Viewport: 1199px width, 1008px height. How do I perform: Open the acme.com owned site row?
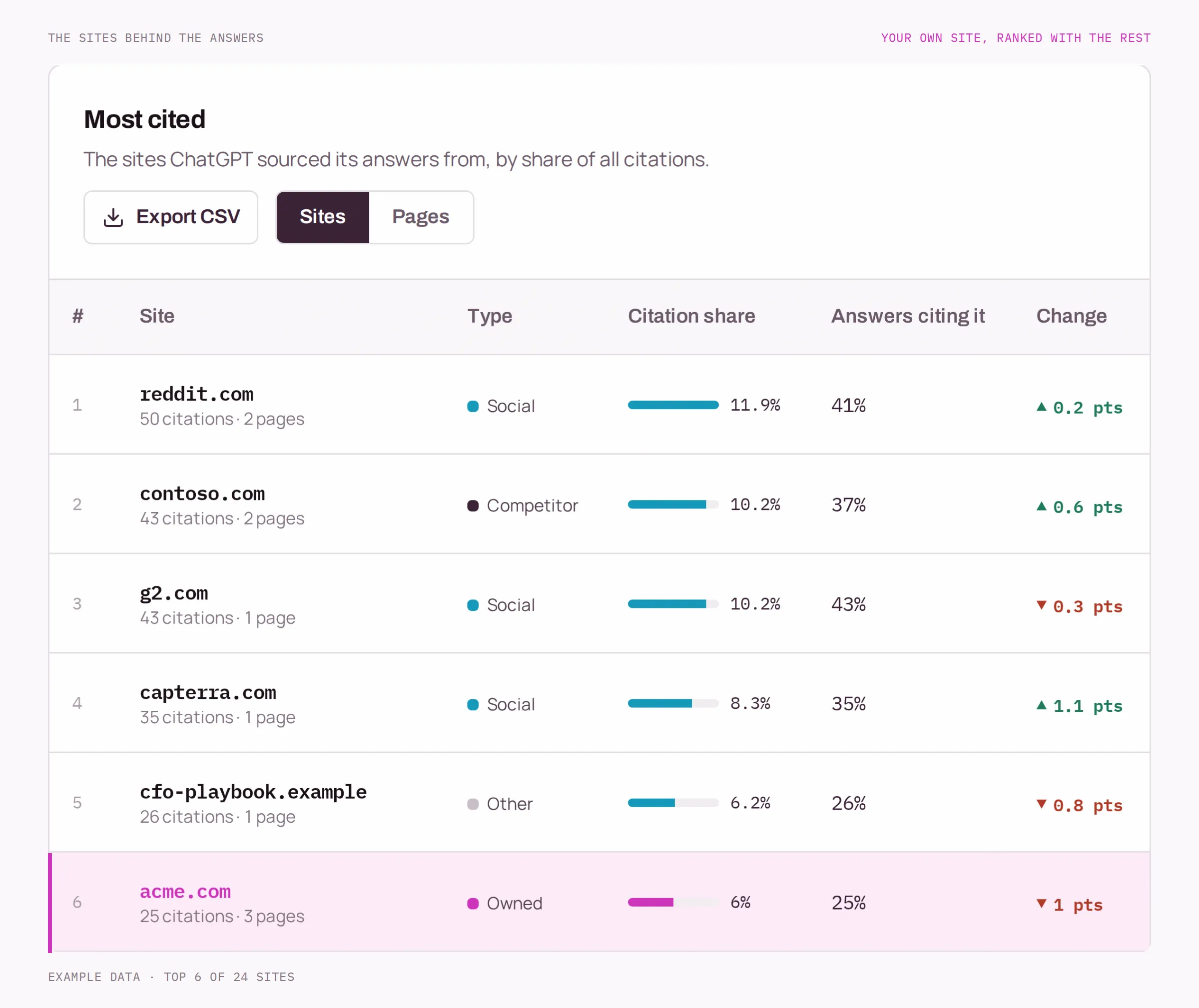point(599,902)
